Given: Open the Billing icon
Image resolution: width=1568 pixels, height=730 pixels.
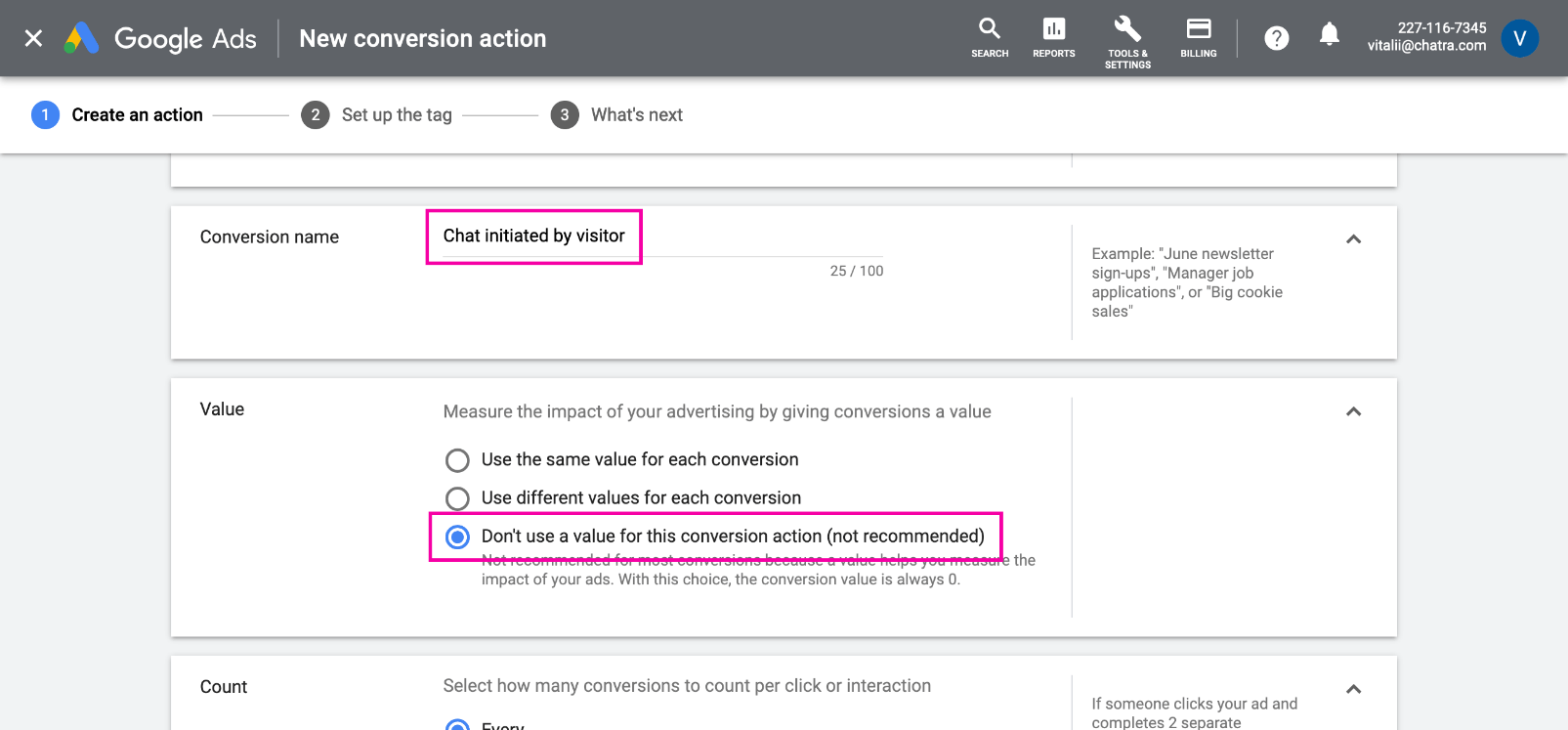Looking at the screenshot, I should point(1199,37).
